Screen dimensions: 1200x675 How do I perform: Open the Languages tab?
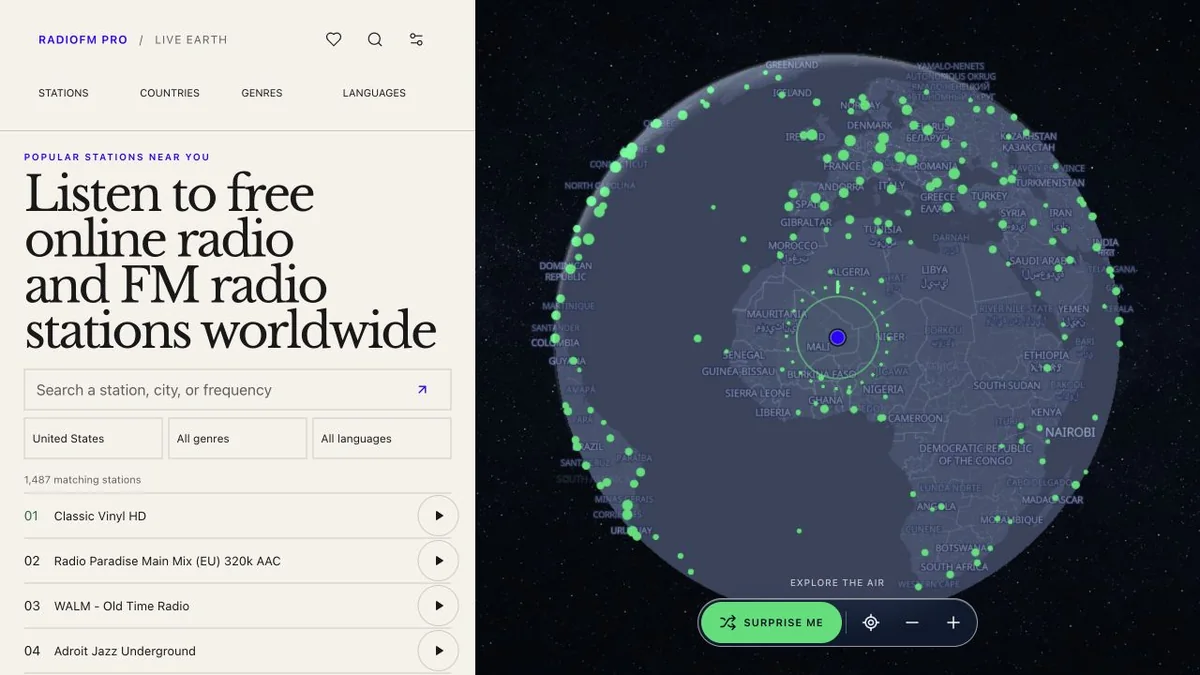tap(374, 93)
